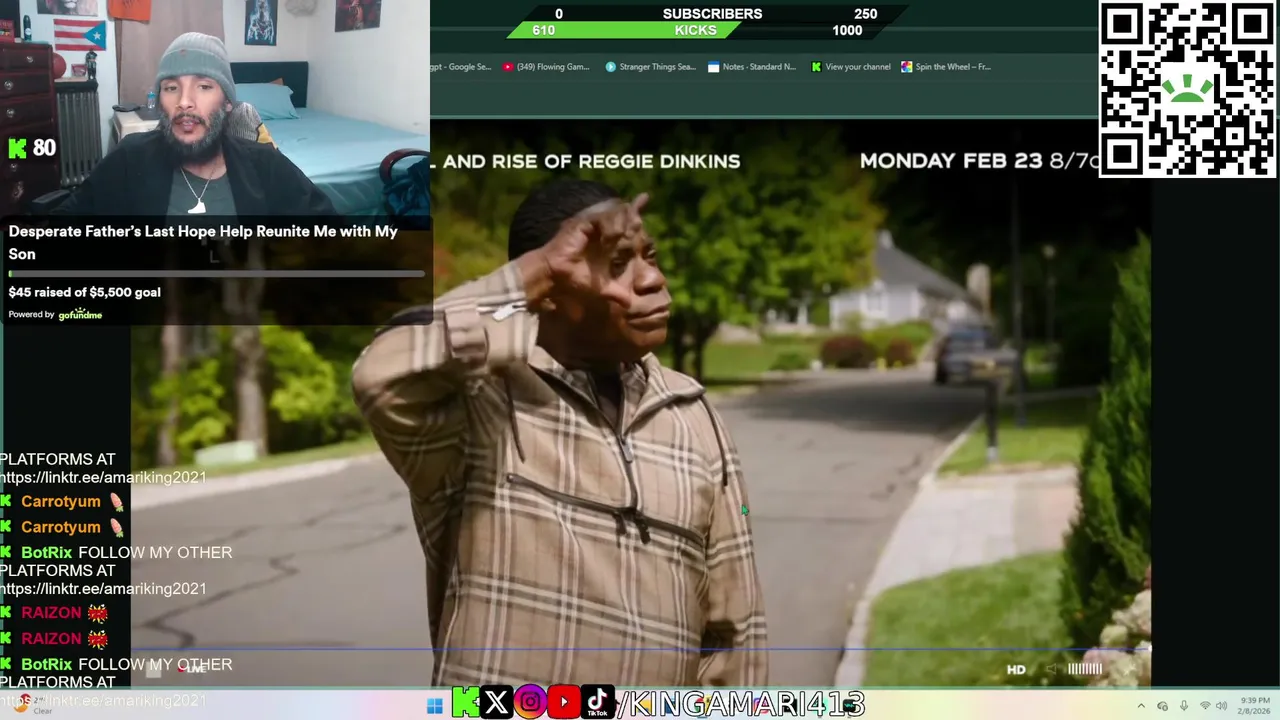The image size is (1280, 720).
Task: Click the green 'KICKS' goal bar
Action: point(624,30)
